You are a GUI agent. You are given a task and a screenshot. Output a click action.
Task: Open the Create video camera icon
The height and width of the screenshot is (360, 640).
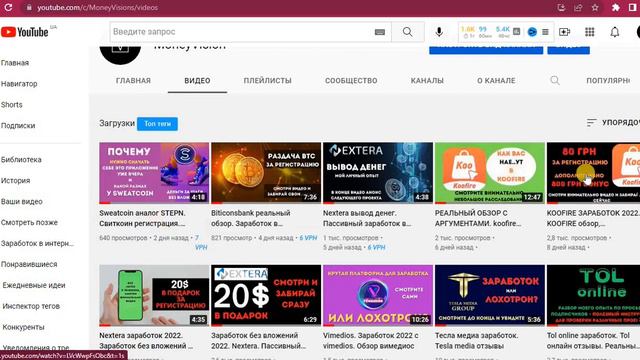(x=564, y=32)
